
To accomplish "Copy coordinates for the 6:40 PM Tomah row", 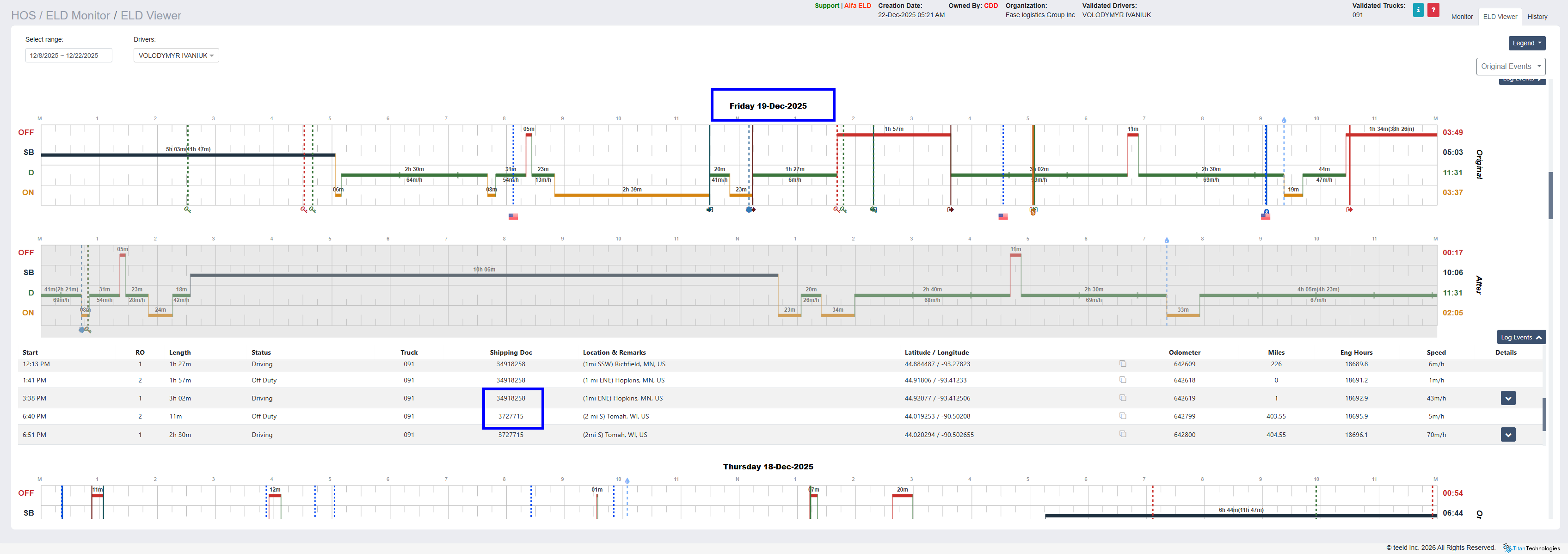I will point(1122,416).
